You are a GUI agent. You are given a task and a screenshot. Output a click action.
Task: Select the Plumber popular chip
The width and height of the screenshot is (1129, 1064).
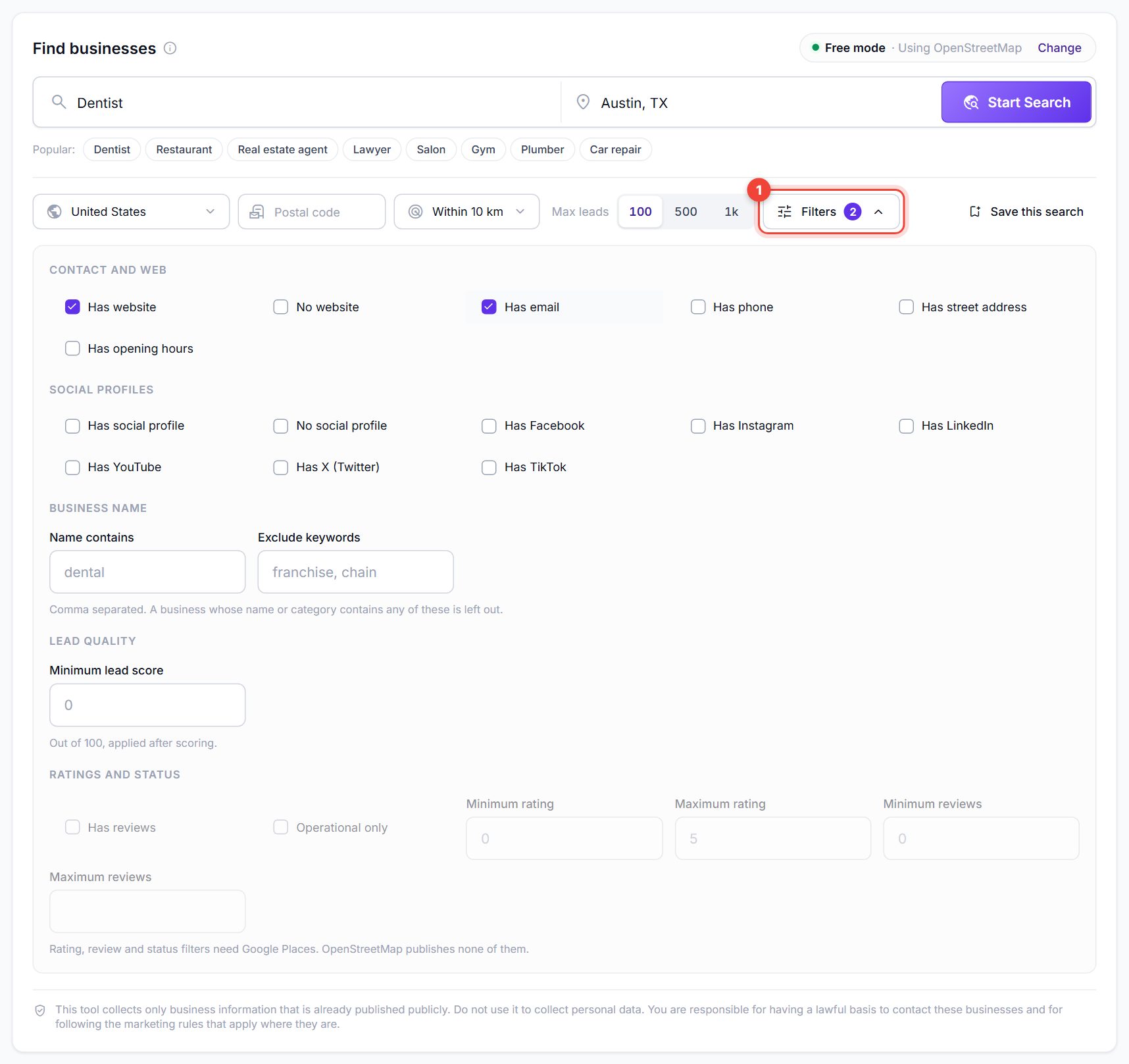pyautogui.click(x=542, y=149)
